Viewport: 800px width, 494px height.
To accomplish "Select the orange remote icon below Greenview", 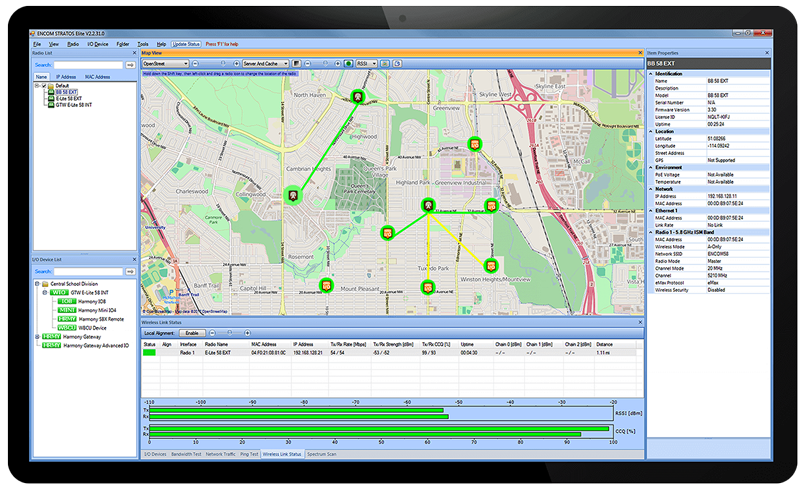I will pyautogui.click(x=475, y=144).
